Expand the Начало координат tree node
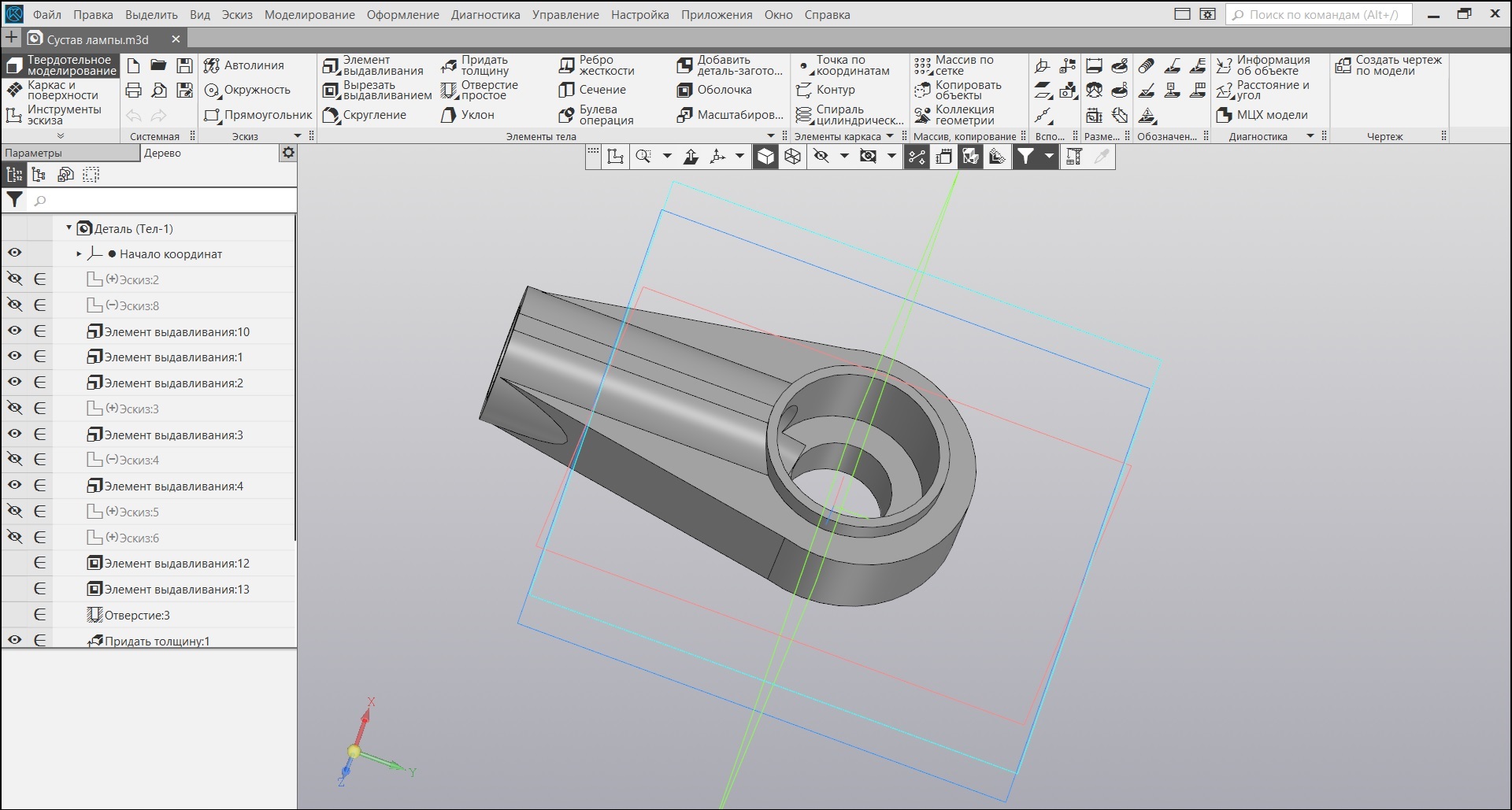Screen dimensions: 1512x810 pos(79,253)
